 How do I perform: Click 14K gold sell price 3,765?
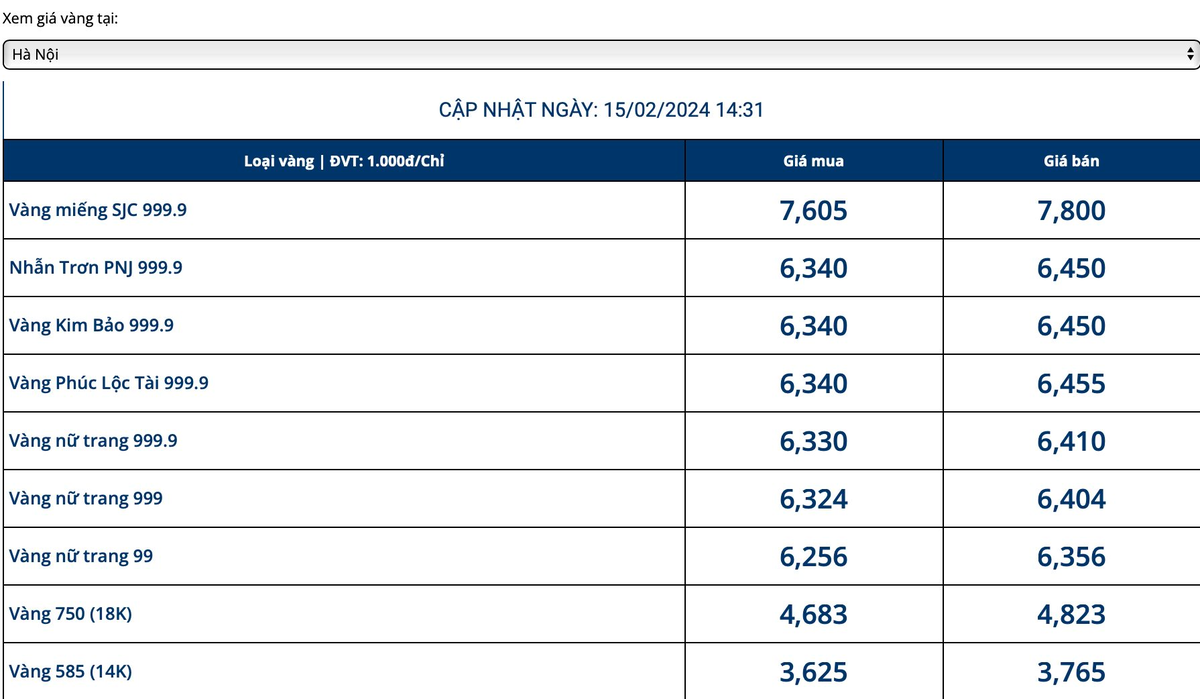coord(1071,672)
